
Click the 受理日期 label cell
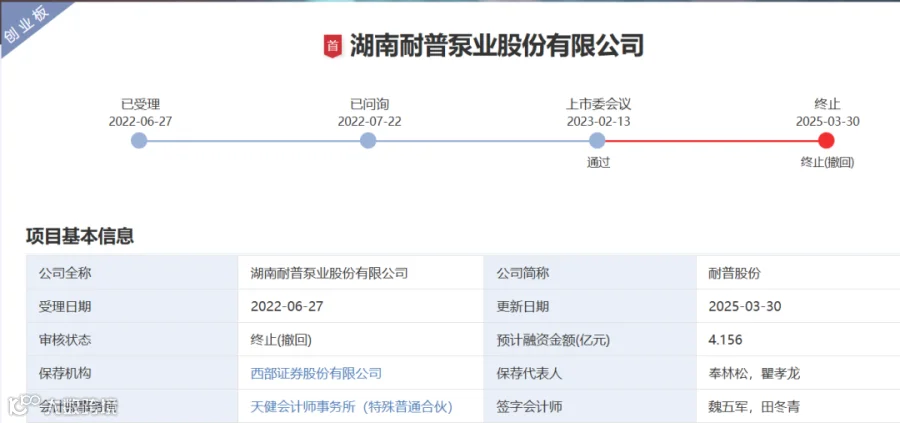[132, 306]
